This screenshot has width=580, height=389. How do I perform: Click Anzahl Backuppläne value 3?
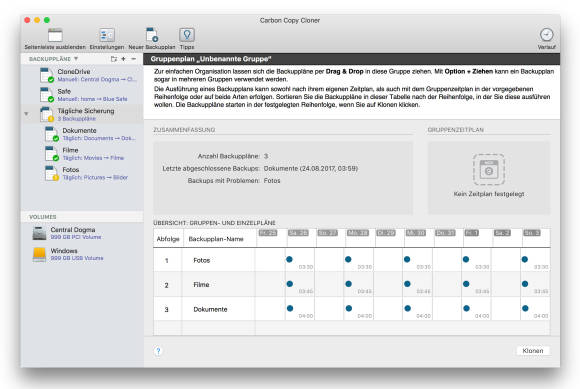(266, 156)
